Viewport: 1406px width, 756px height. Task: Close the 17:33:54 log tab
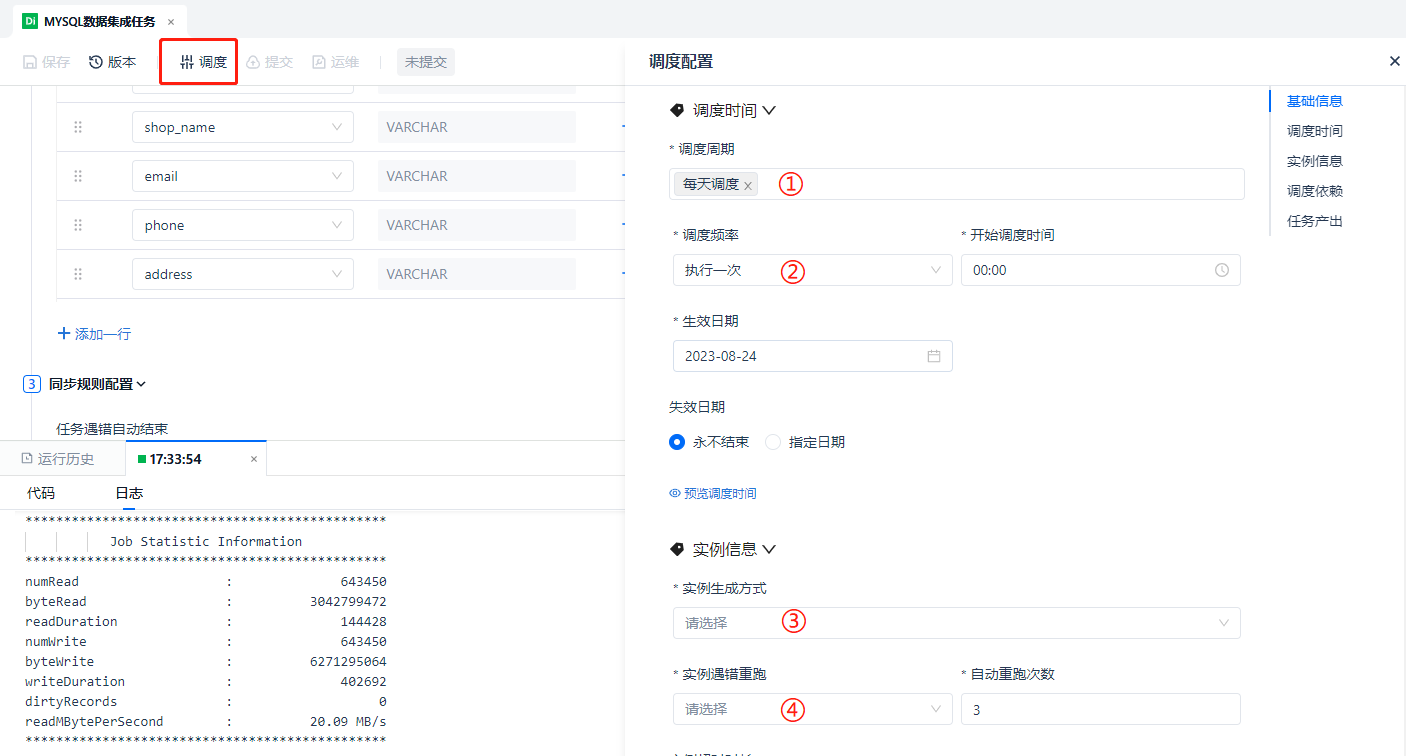tap(254, 459)
